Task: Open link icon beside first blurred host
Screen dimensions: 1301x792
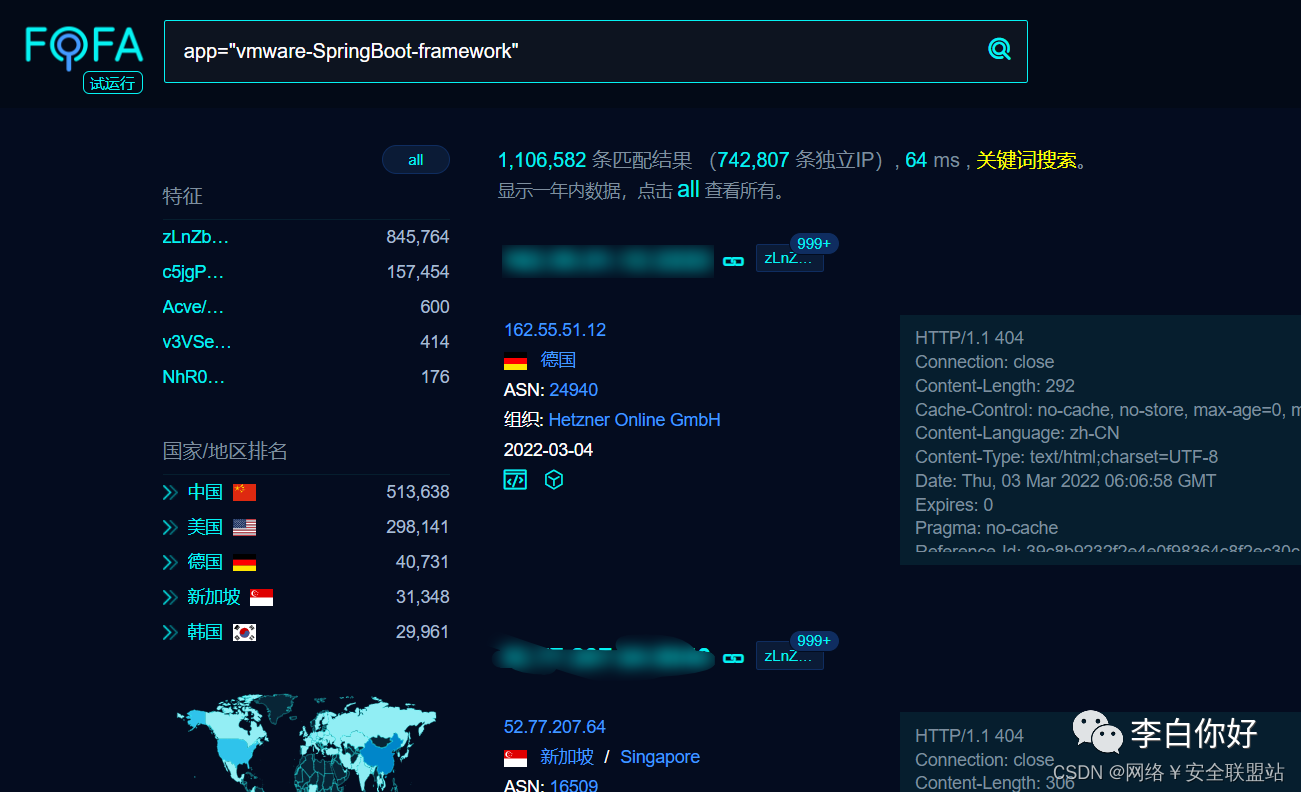Action: (734, 261)
